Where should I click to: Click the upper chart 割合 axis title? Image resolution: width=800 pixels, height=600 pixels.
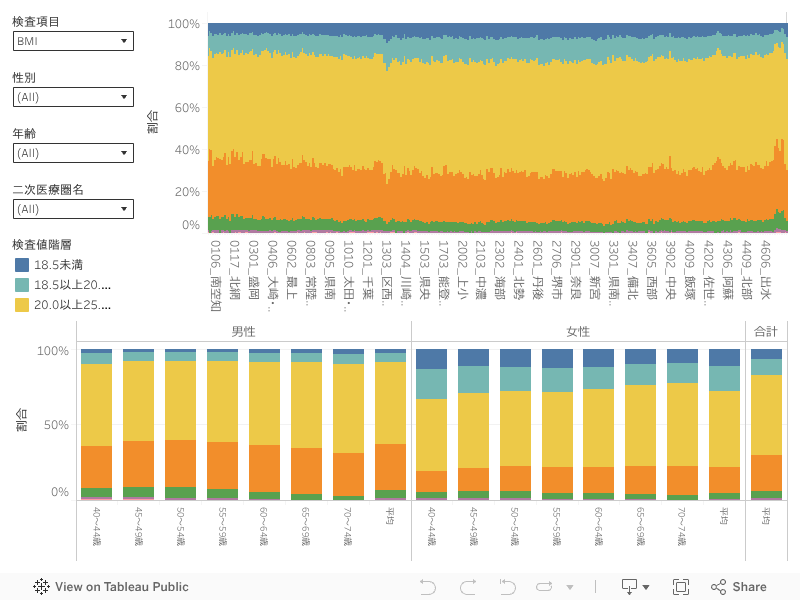[153, 122]
